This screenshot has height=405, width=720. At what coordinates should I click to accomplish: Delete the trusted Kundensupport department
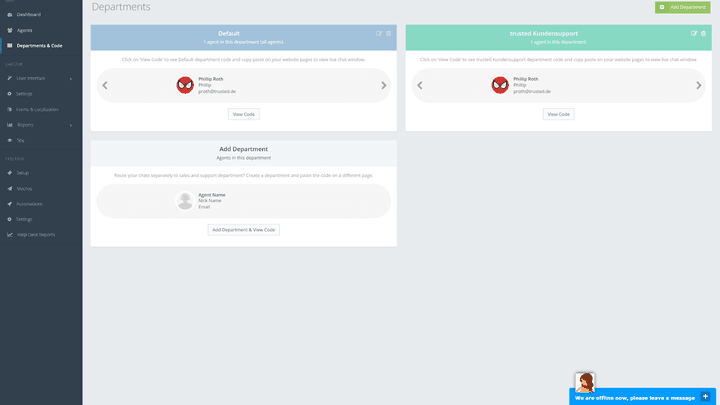point(703,34)
